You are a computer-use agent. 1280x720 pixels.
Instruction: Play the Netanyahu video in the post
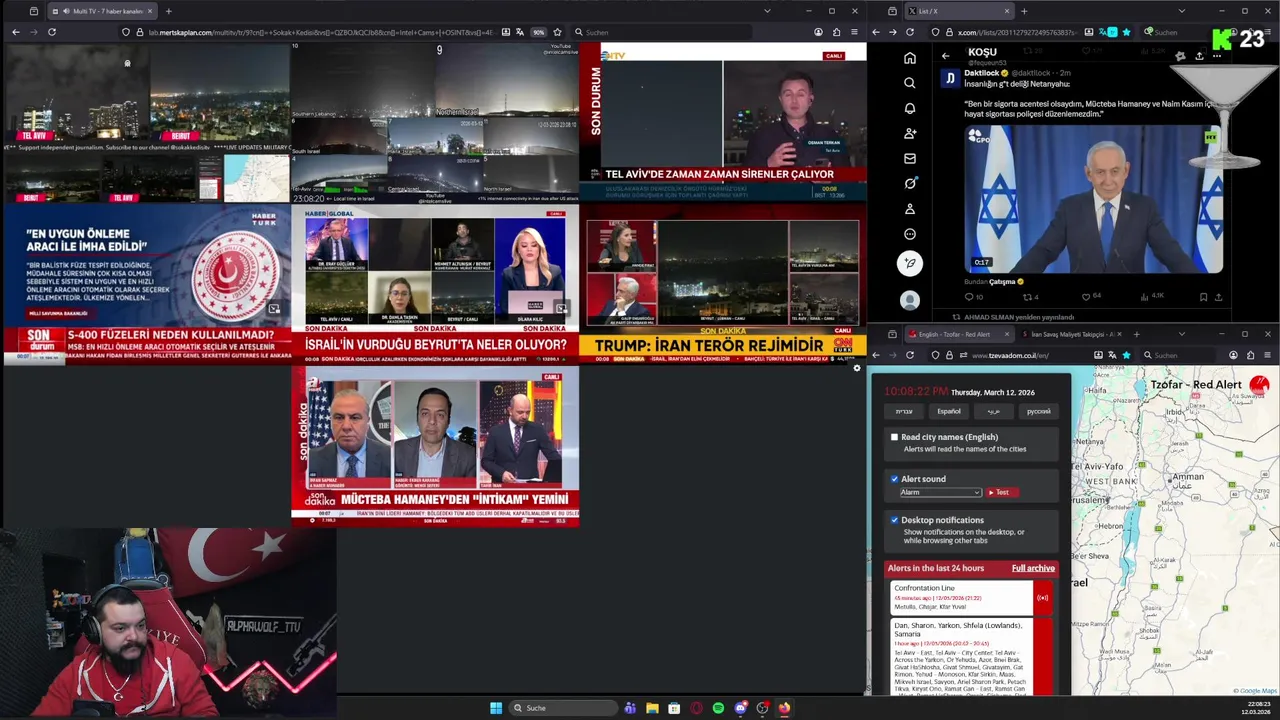tap(1092, 199)
